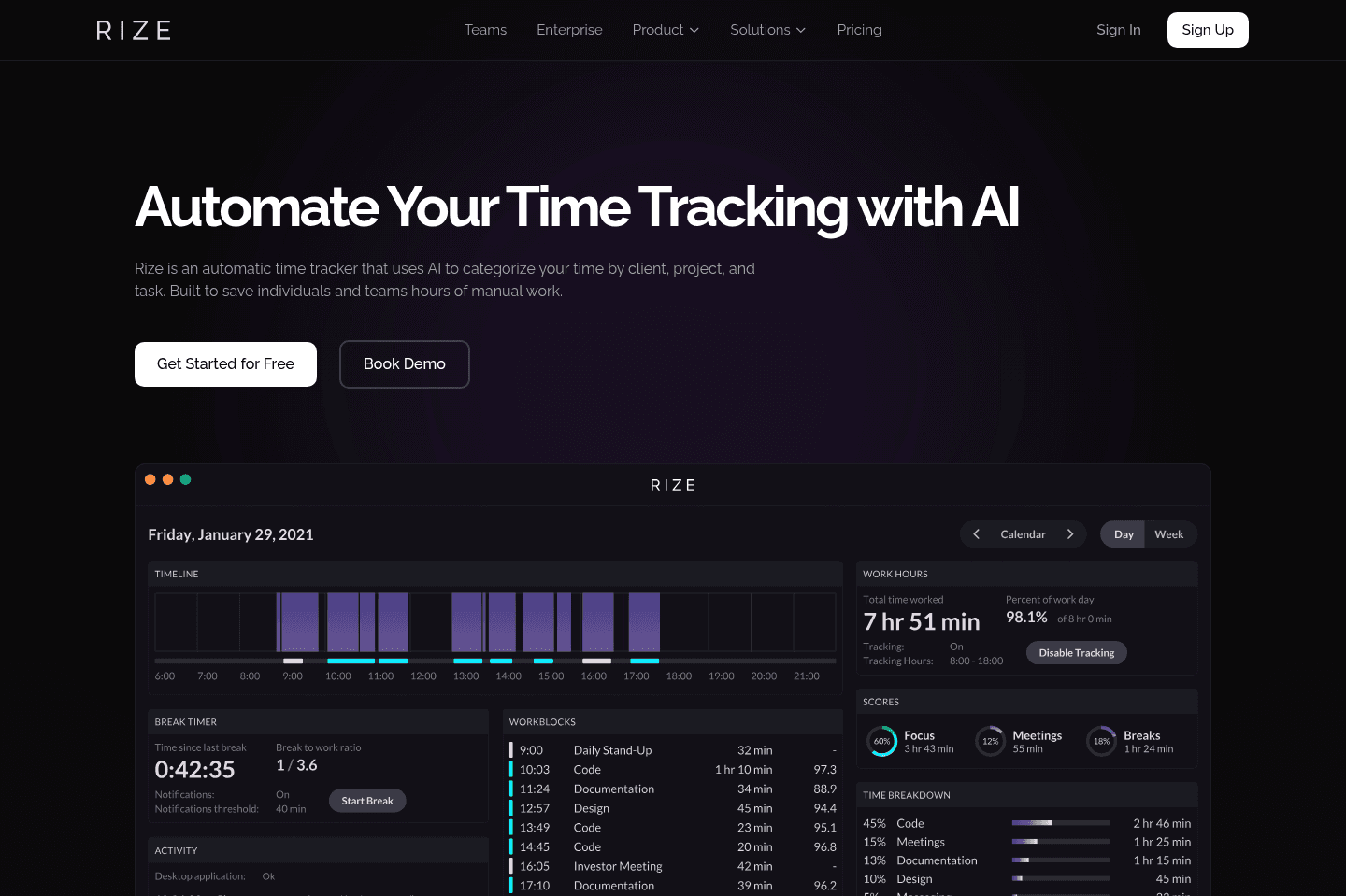Go to the Pricing page
Screen dimensions: 1346x896
[x=859, y=30]
